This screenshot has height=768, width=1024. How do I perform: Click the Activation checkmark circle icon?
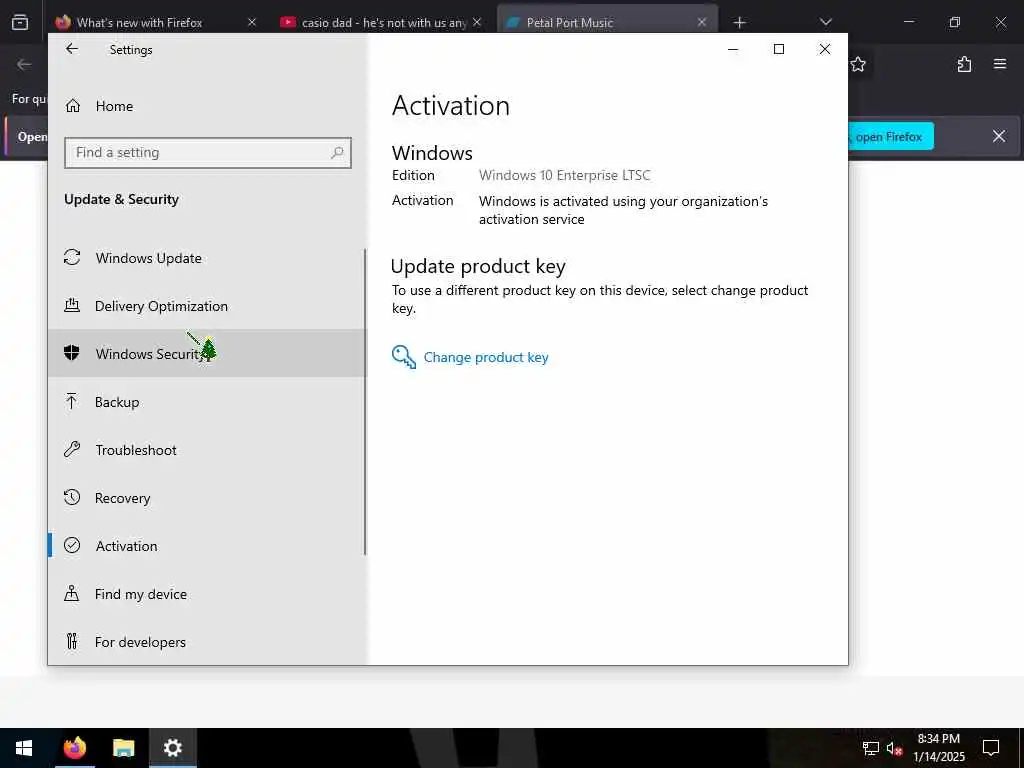pyautogui.click(x=72, y=545)
